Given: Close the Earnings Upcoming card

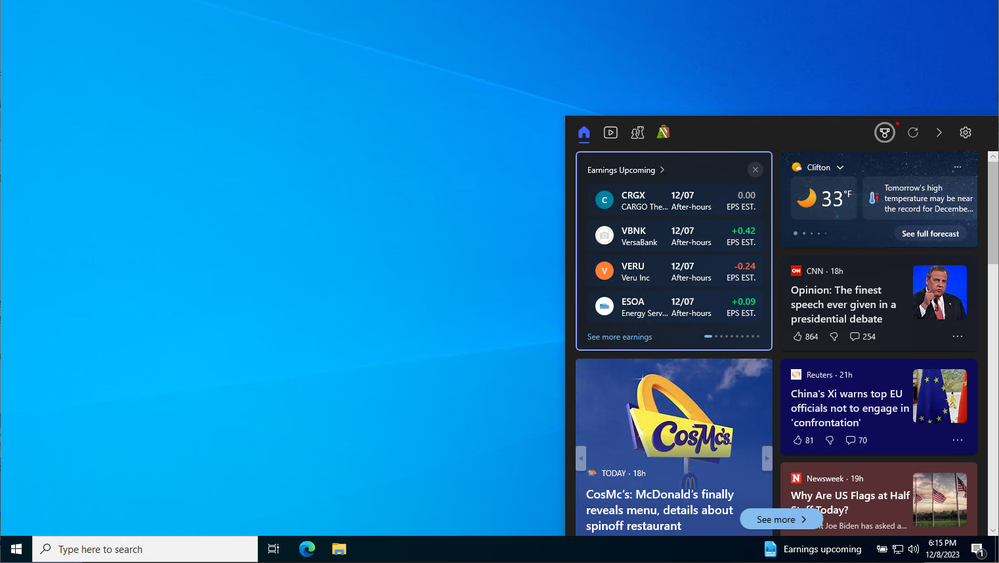Looking at the screenshot, I should click(x=755, y=169).
